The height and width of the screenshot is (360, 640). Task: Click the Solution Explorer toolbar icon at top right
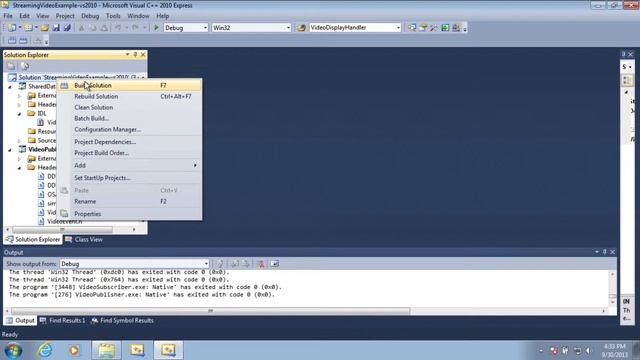coord(412,28)
